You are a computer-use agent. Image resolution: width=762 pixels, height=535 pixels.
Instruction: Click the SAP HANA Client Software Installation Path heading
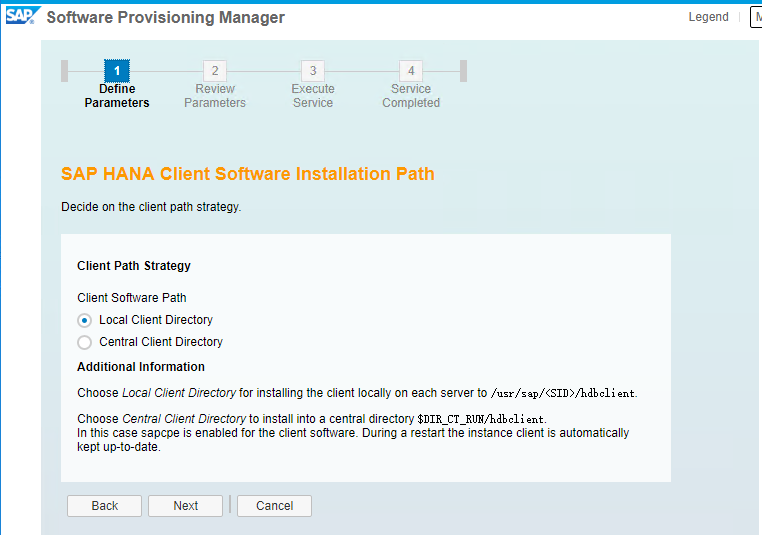(x=248, y=174)
